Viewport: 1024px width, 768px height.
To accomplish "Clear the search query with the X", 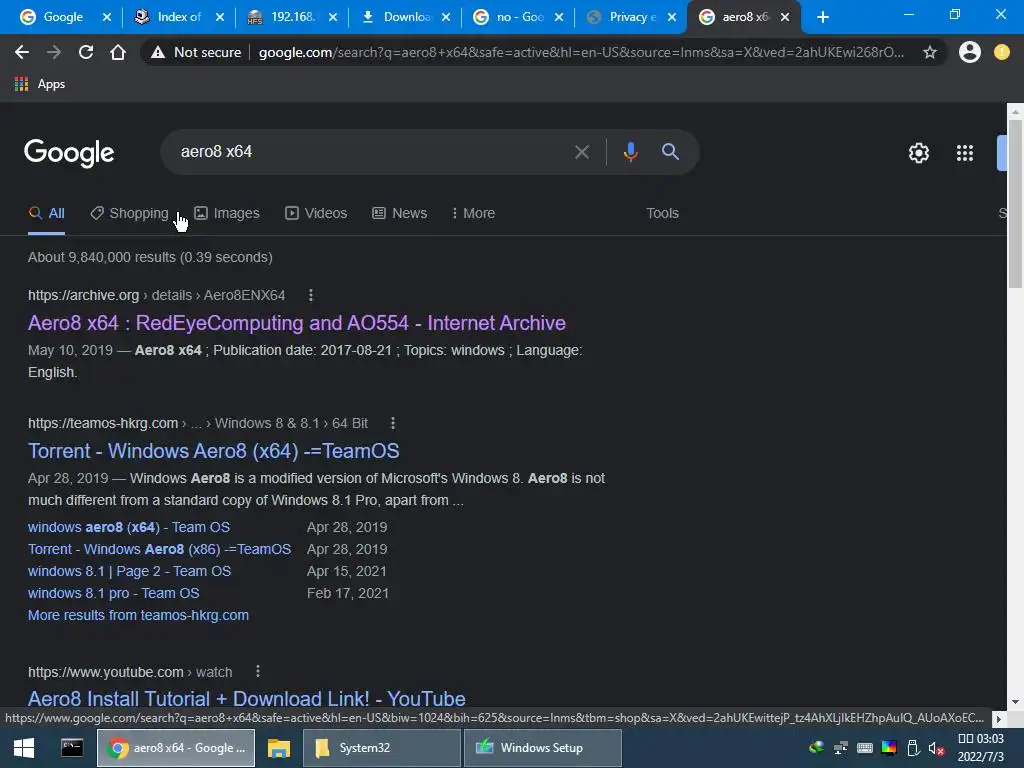I will point(581,152).
